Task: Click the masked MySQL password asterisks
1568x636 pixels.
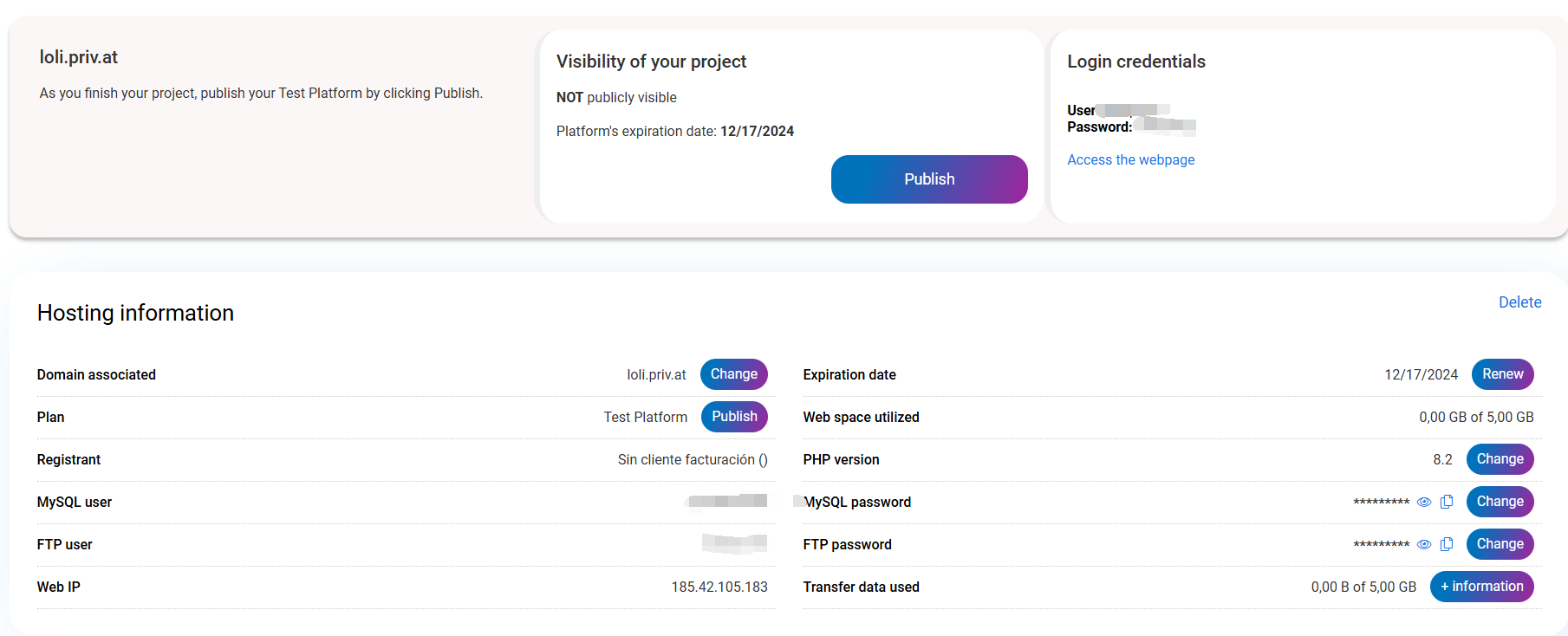Action: (1381, 503)
